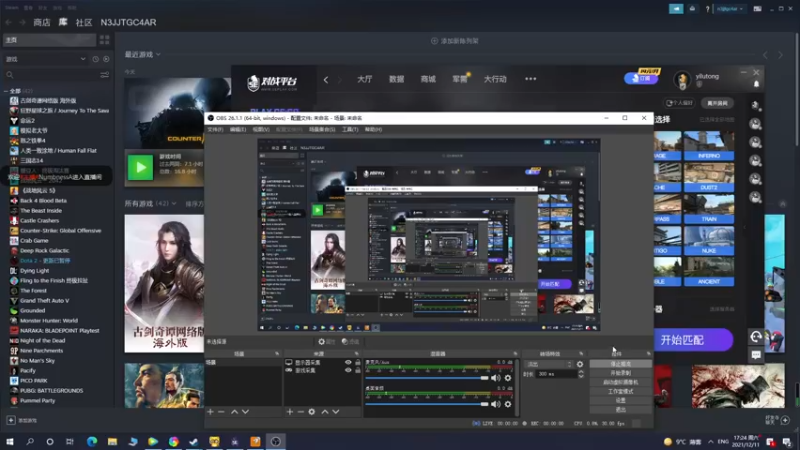The height and width of the screenshot is (450, 800).
Task: Lock the game capture source
Action: 358,370
